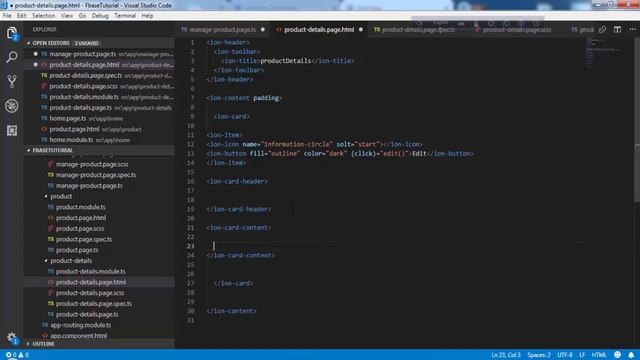This screenshot has width=640, height=360.
Task: Open the Search view in activity bar
Action: pyautogui.click(x=12, y=57)
